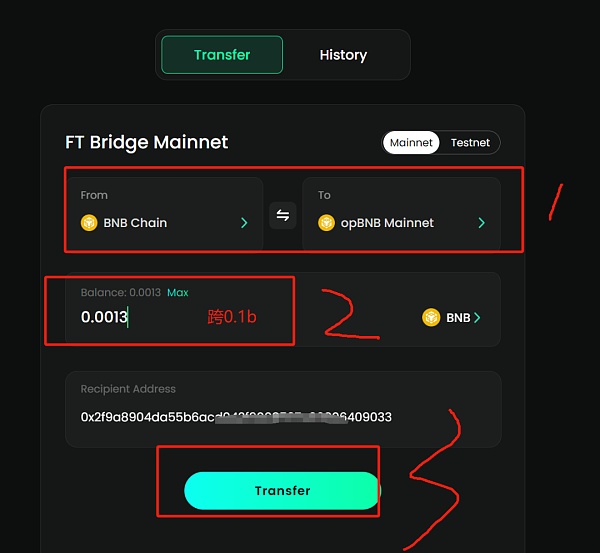Click the swap direction arrows icon
The width and height of the screenshot is (600, 553).
tap(283, 215)
